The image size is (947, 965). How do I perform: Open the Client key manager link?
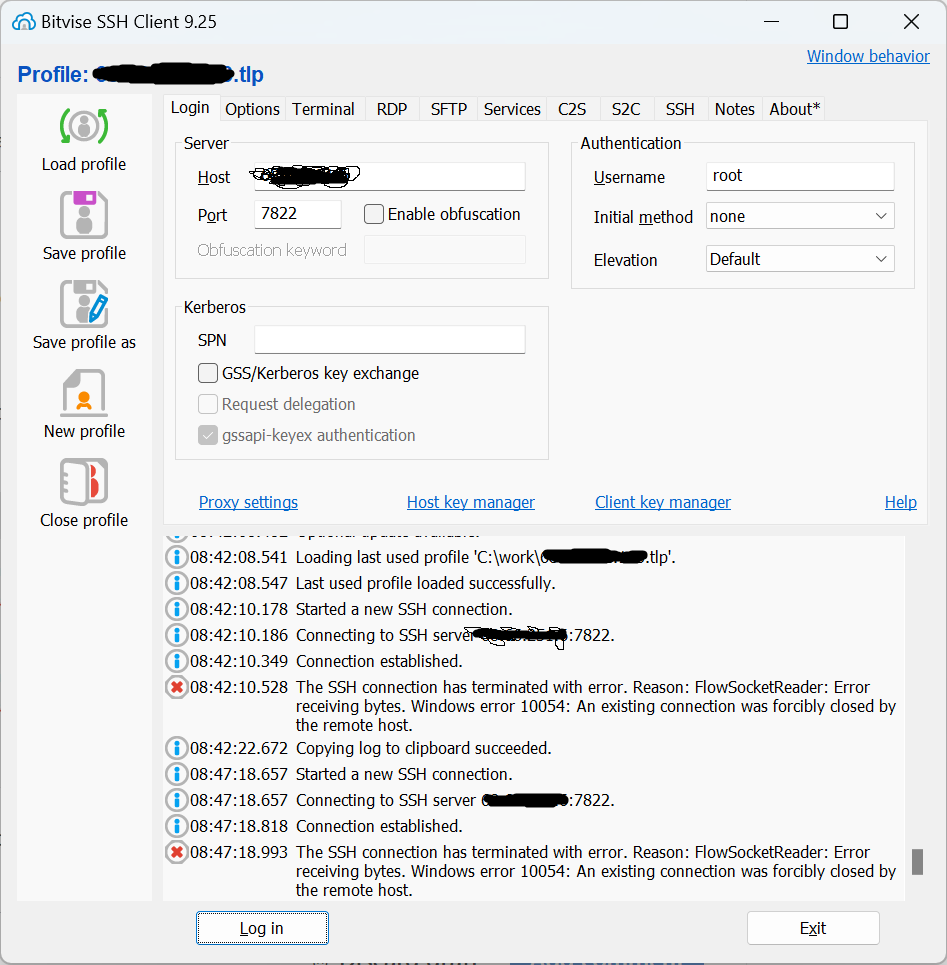663,502
